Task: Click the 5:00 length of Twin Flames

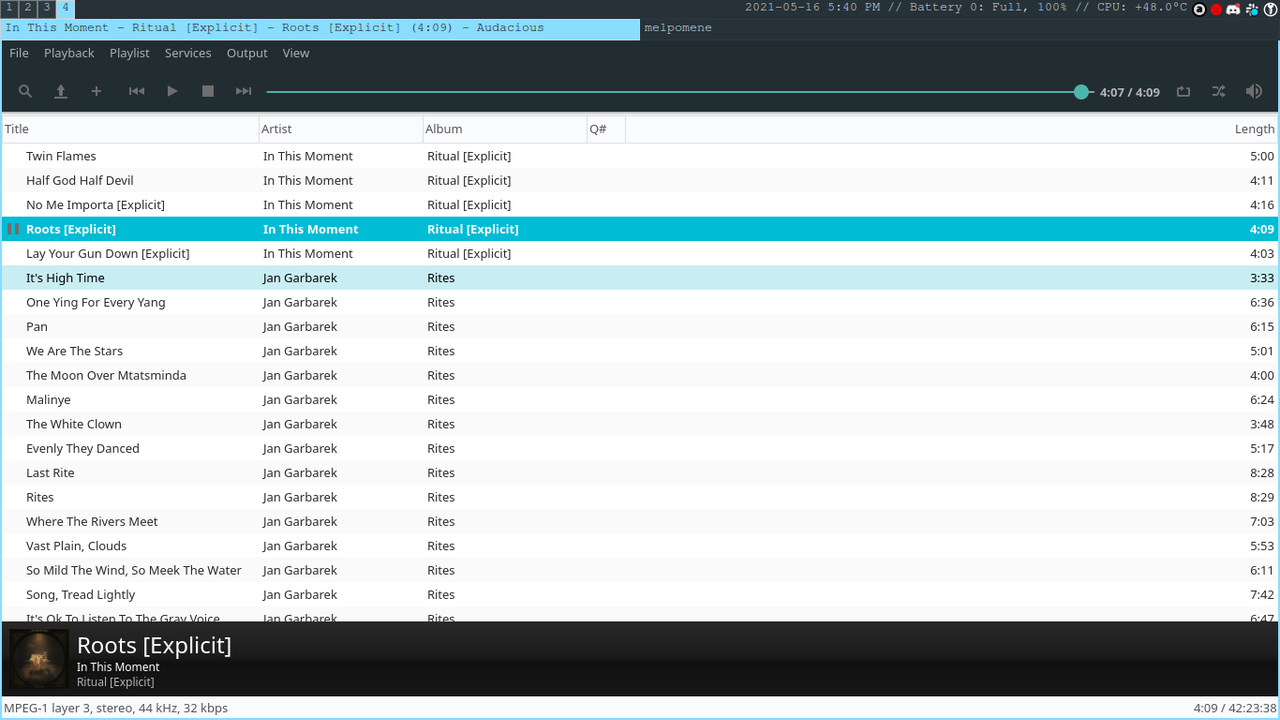Action: click(x=1262, y=156)
